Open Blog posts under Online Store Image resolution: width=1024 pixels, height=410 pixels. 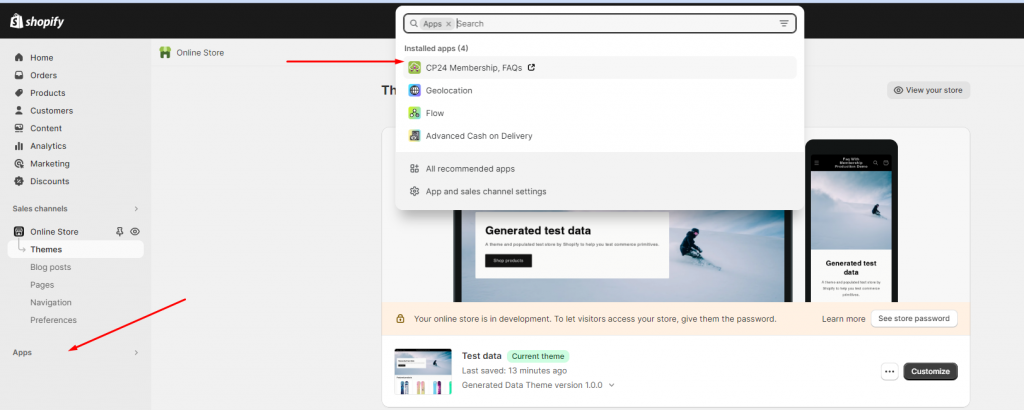(x=50, y=267)
